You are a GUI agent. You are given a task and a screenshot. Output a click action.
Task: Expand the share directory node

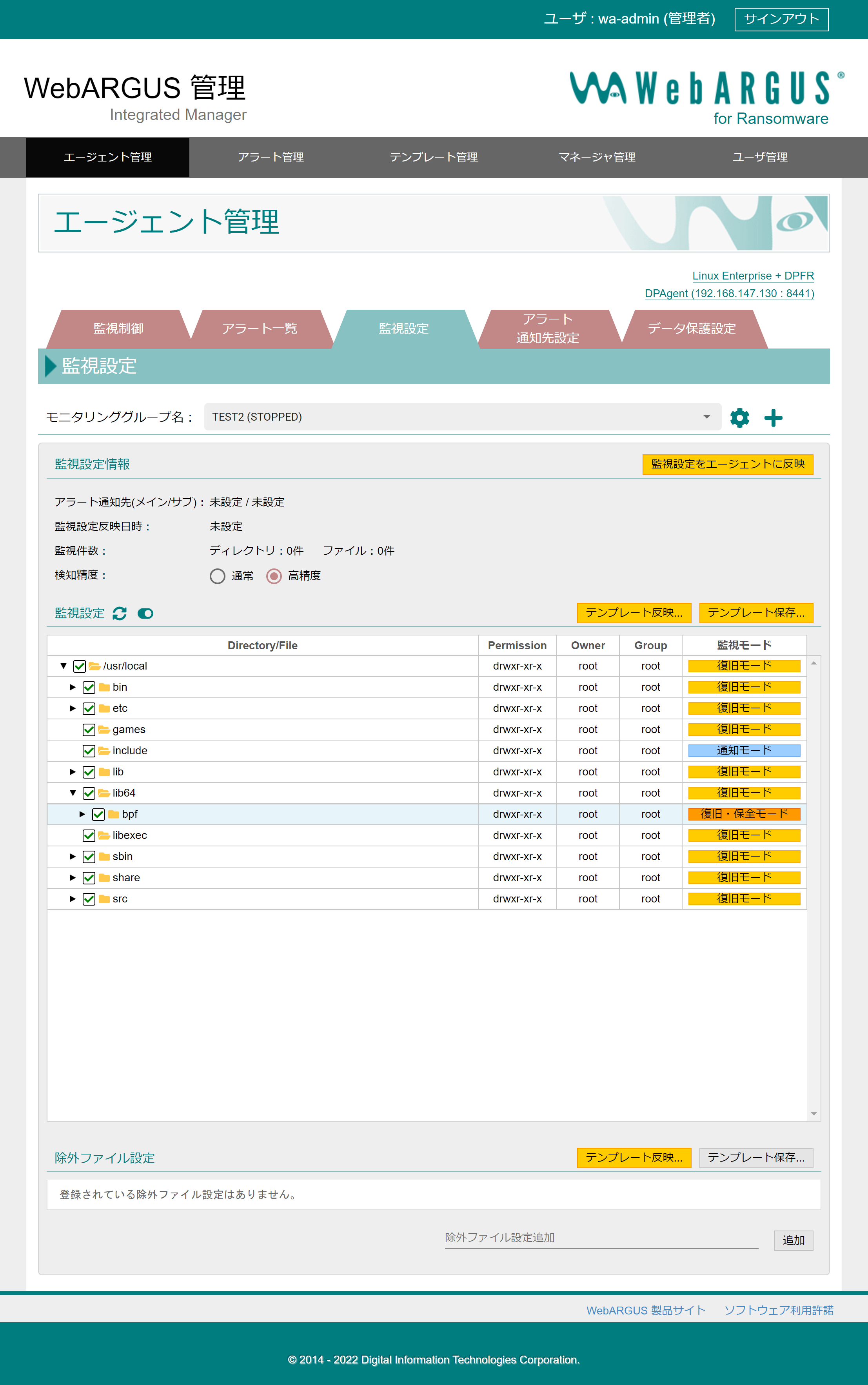point(73,877)
